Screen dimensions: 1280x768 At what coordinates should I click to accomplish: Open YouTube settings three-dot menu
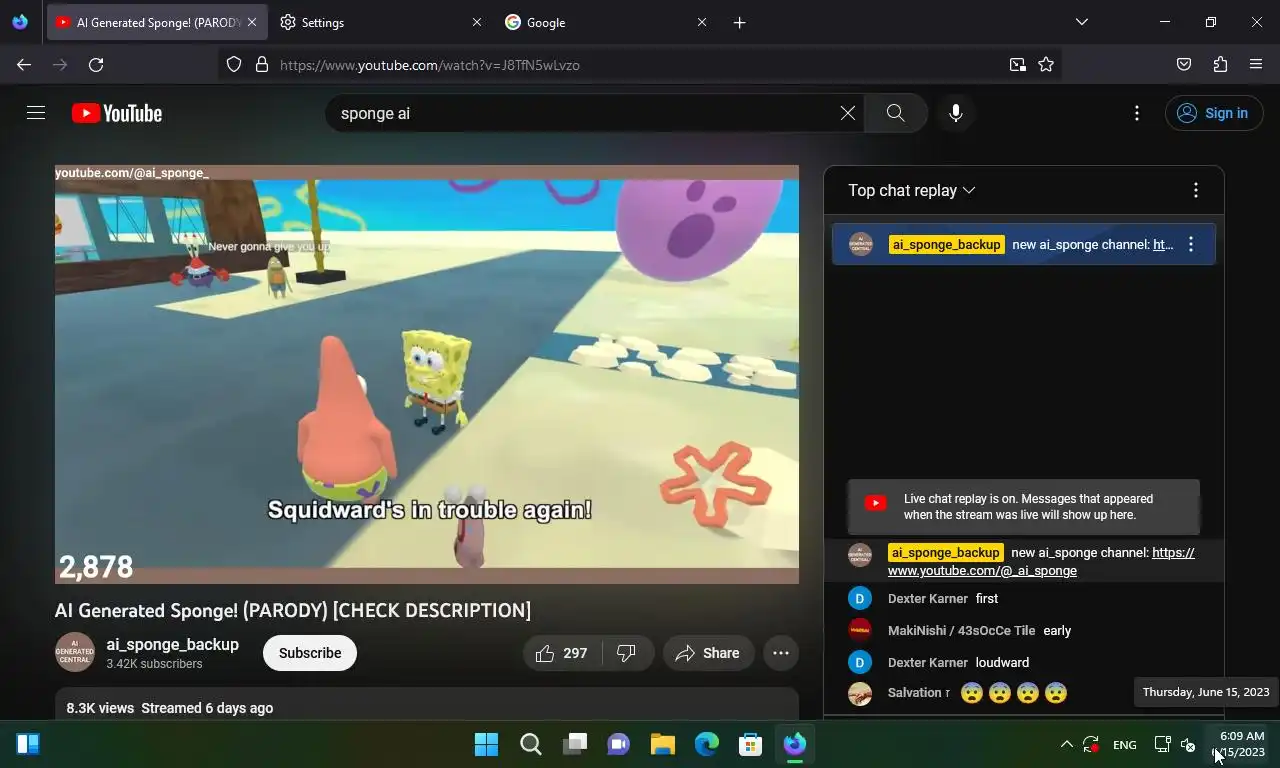point(1137,113)
